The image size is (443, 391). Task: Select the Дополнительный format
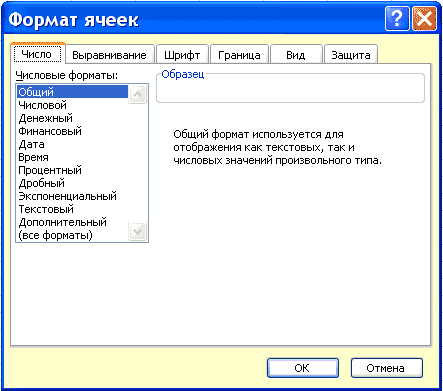click(72, 222)
